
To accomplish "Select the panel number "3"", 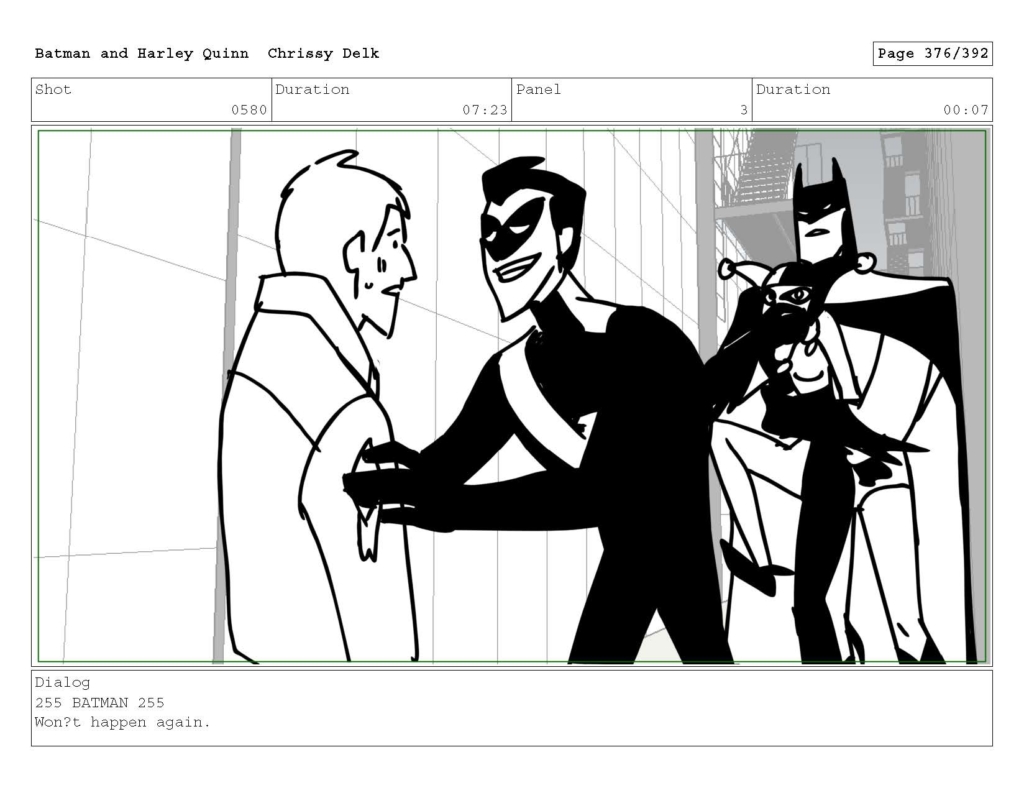I will tap(743, 110).
